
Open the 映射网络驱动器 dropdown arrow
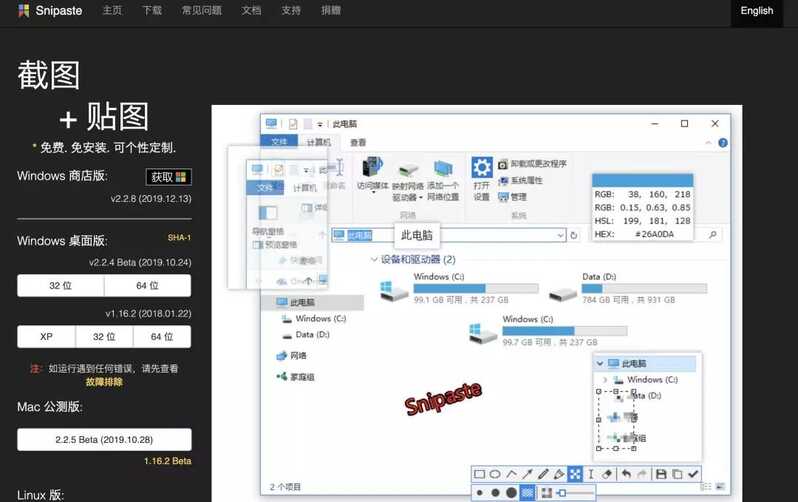pyautogui.click(x=421, y=198)
